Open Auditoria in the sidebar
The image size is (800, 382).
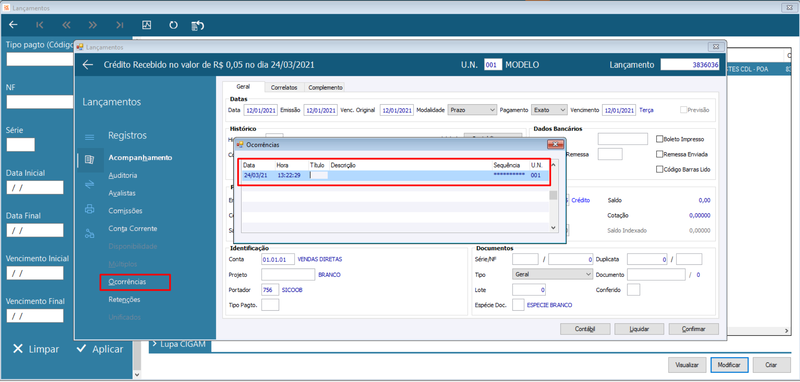pos(122,175)
